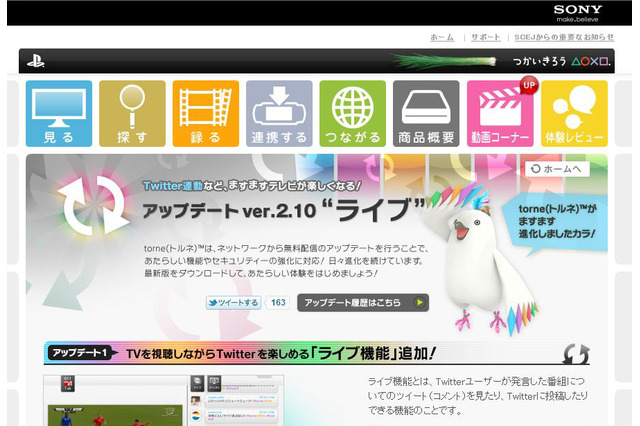
Task: Click the アップデート ver.2.10 ライブ heading
Action: click(284, 210)
